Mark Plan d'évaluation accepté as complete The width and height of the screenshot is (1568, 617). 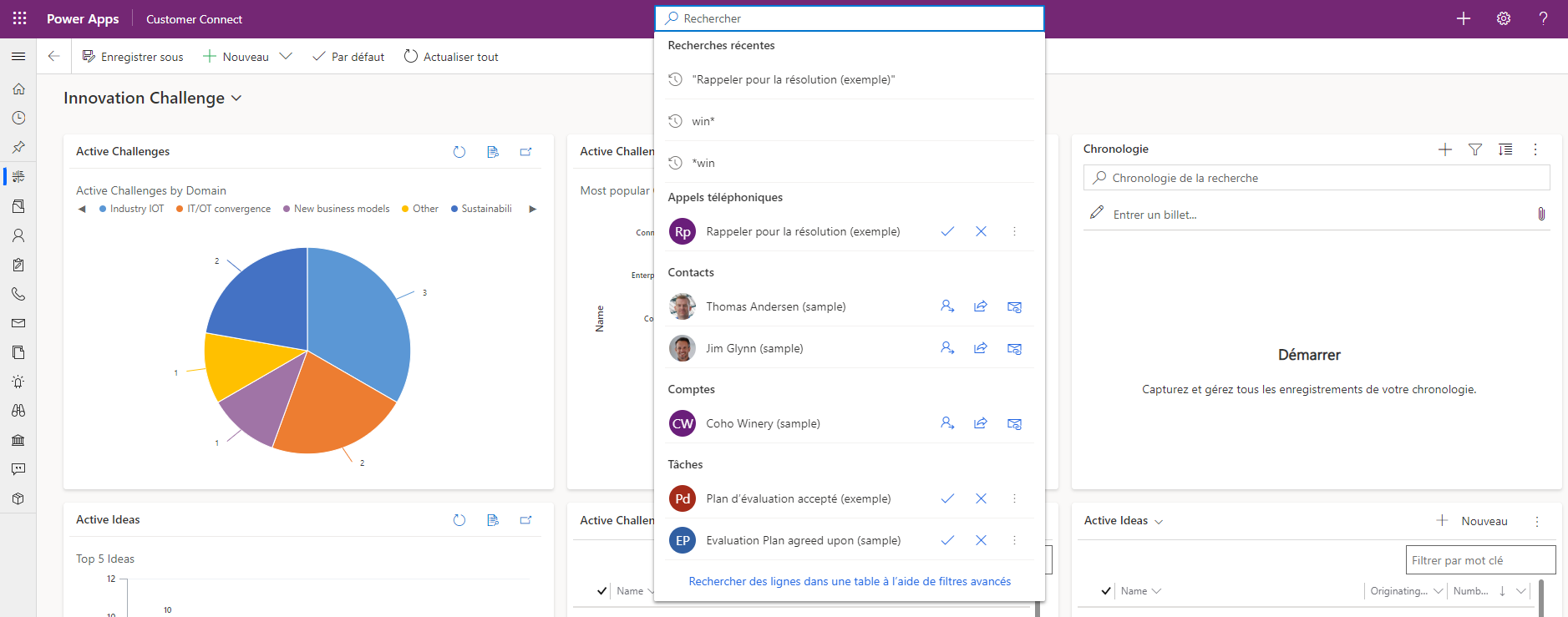point(947,498)
